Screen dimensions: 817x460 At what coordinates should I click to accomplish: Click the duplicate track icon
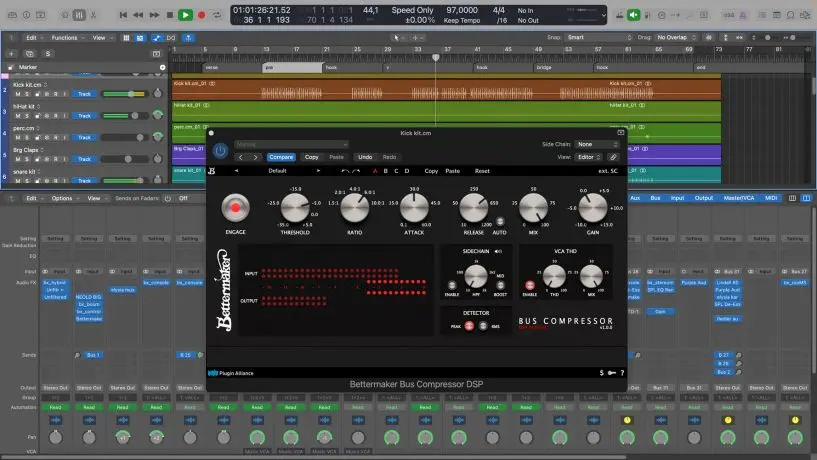pyautogui.click(x=30, y=54)
